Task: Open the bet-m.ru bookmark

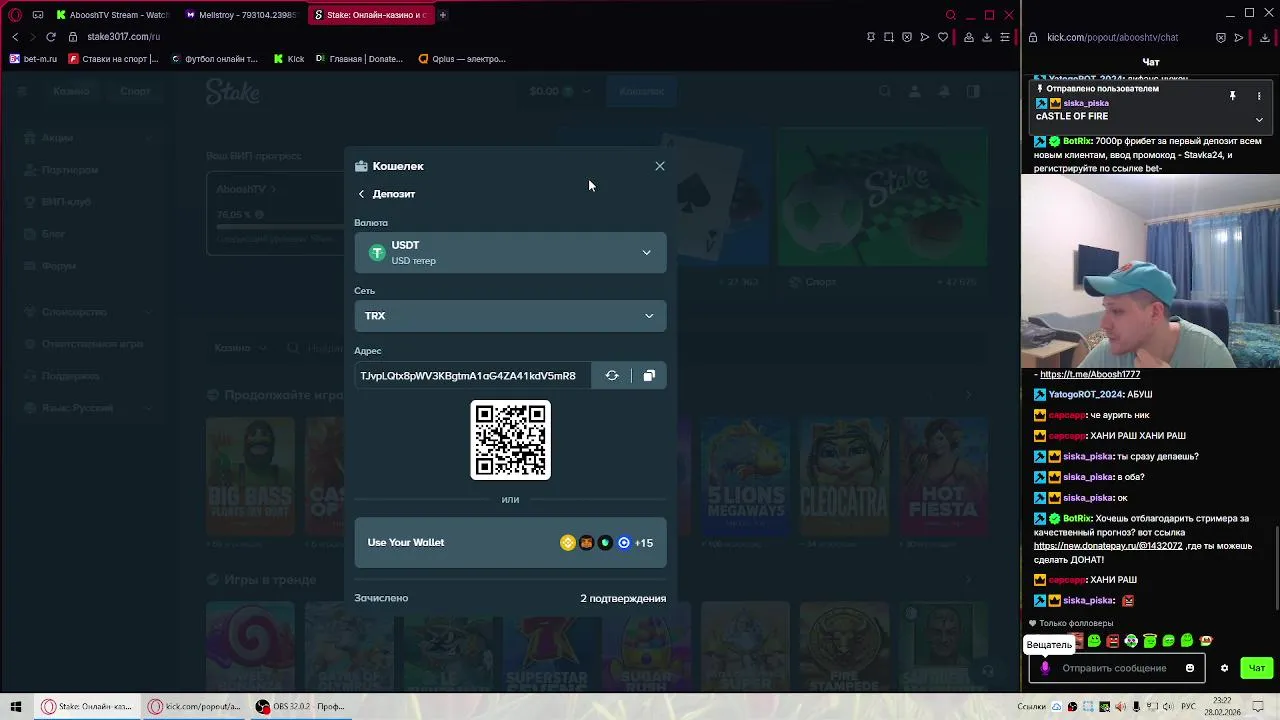Action: (34, 59)
